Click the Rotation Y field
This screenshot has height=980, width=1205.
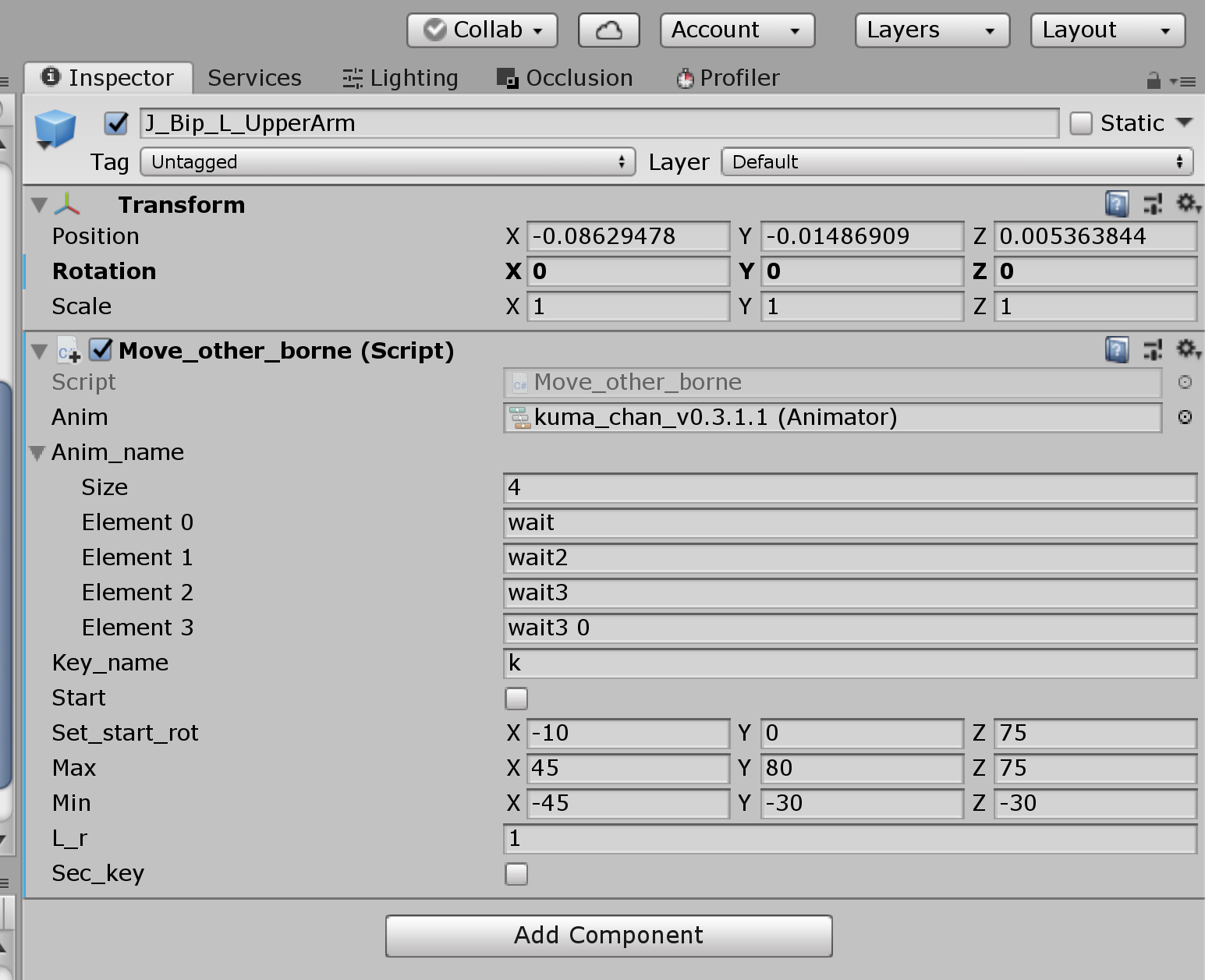[x=862, y=271]
